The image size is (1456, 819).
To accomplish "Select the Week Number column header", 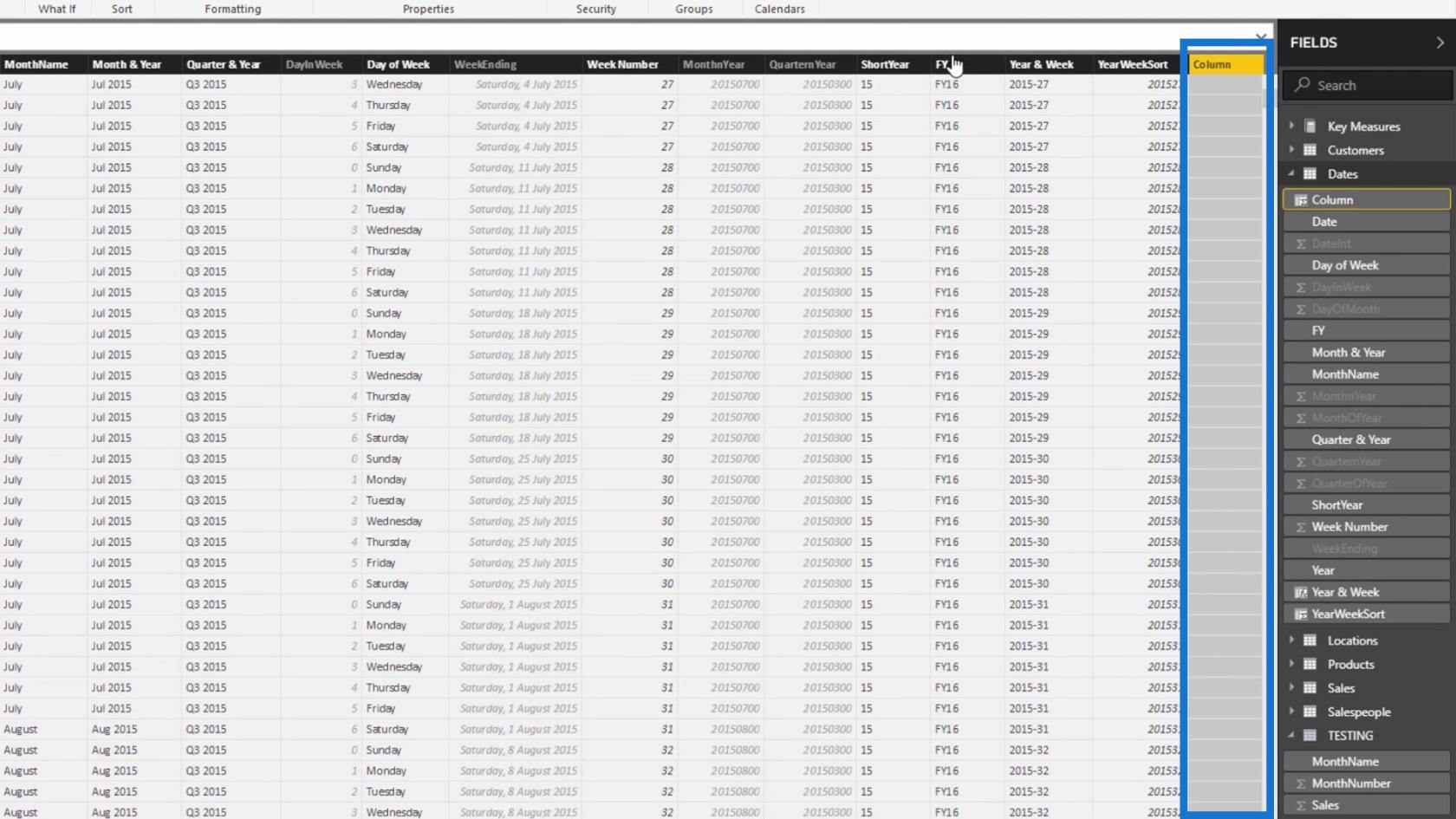I will [x=629, y=64].
